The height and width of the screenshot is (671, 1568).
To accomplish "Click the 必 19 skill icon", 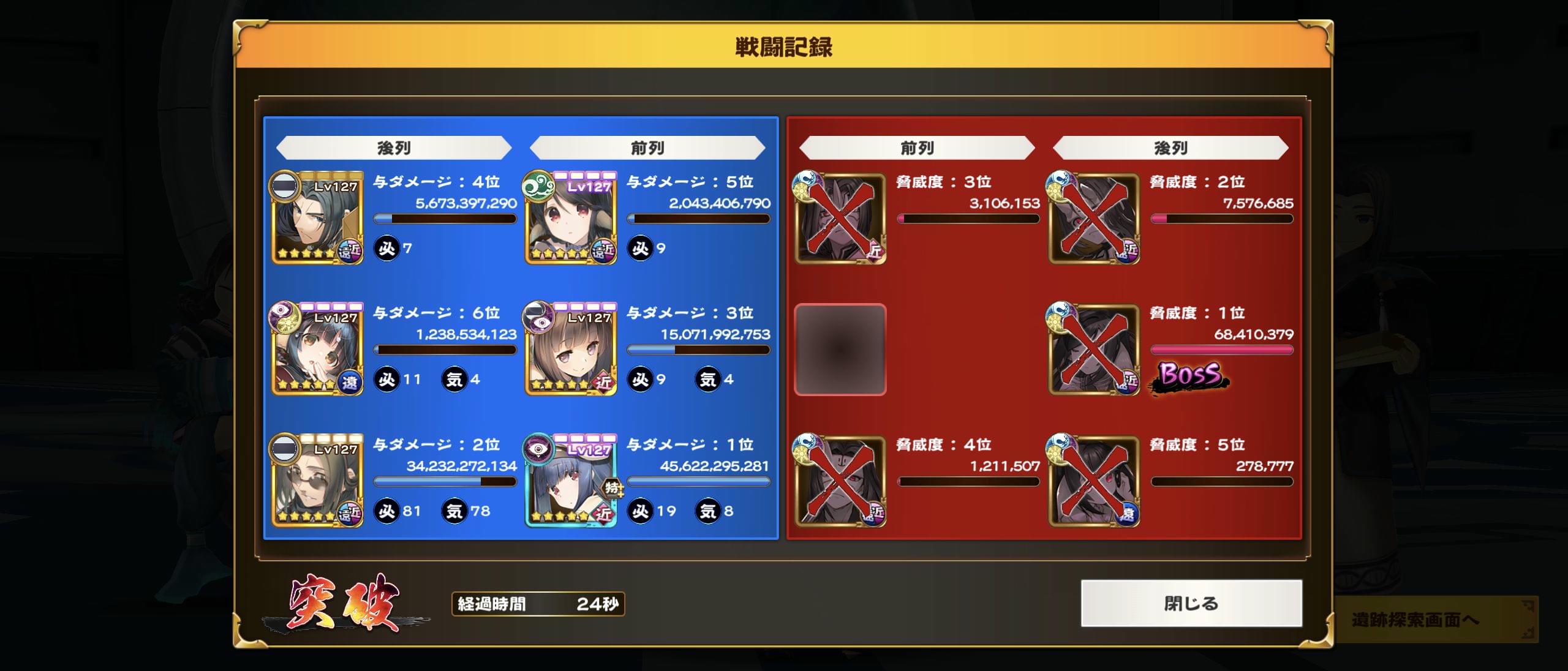I will pyautogui.click(x=640, y=511).
